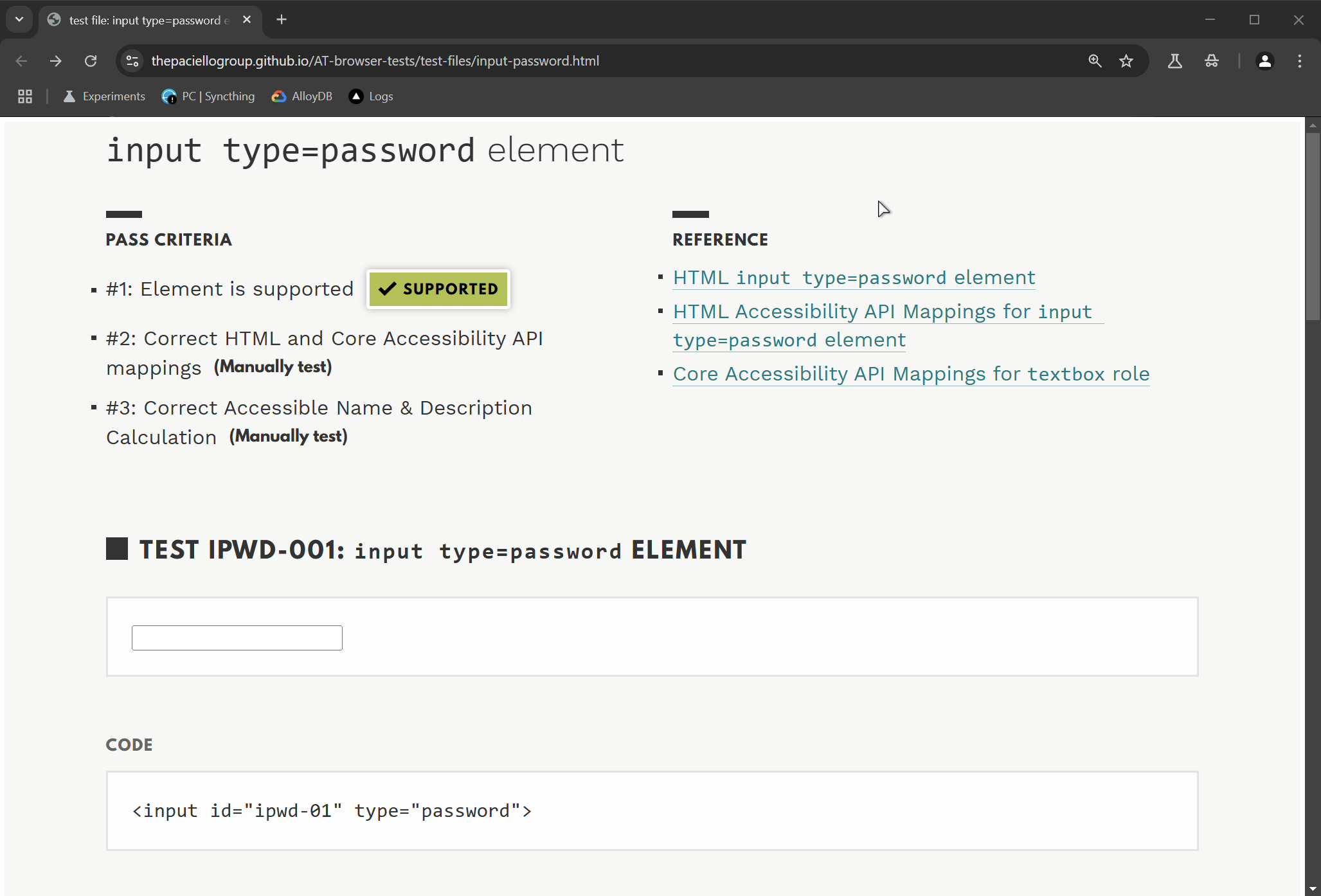Viewport: 1321px width, 896px height.
Task: Open a new browser tab
Action: 282,20
